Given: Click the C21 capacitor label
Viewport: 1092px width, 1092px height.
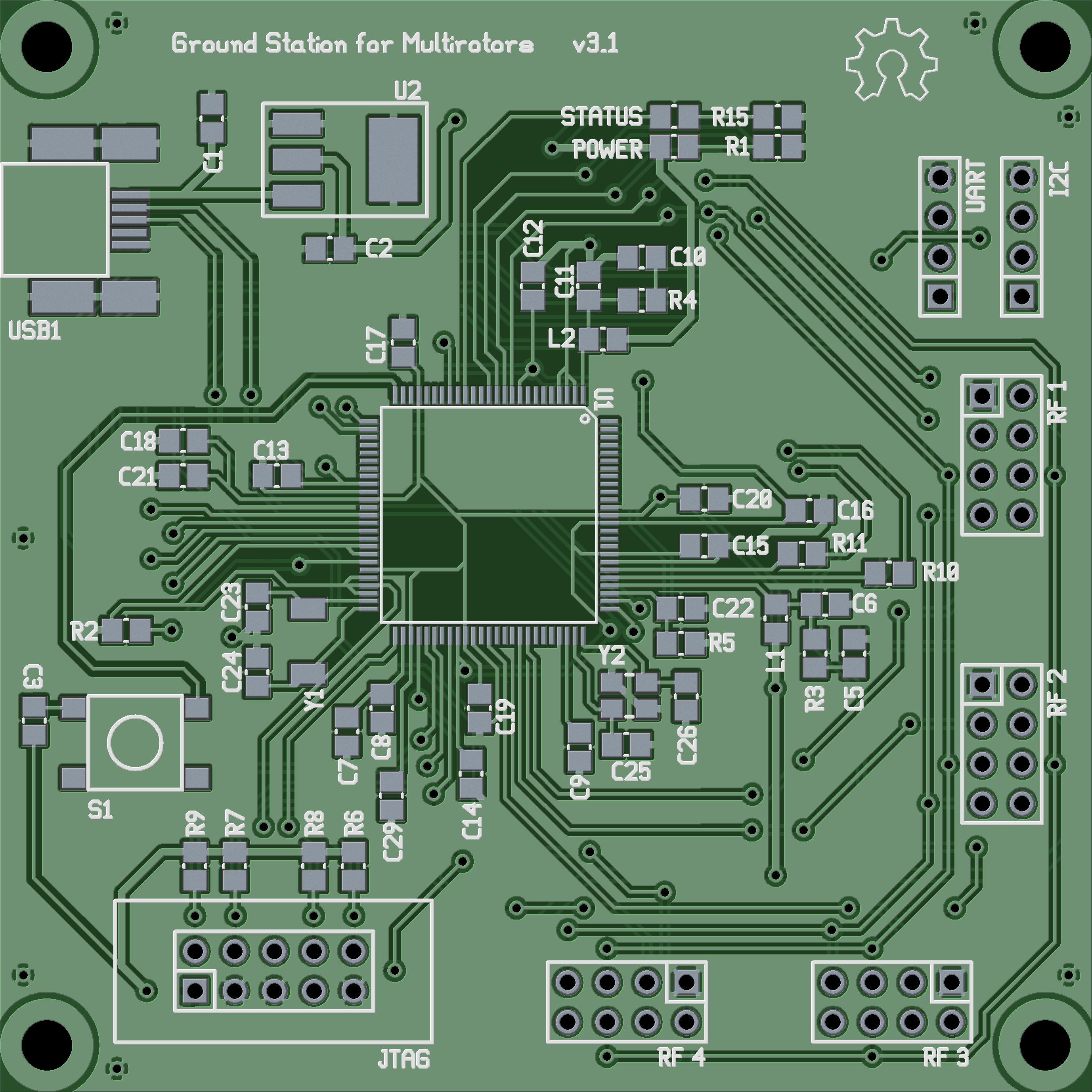Looking at the screenshot, I should pyautogui.click(x=138, y=478).
